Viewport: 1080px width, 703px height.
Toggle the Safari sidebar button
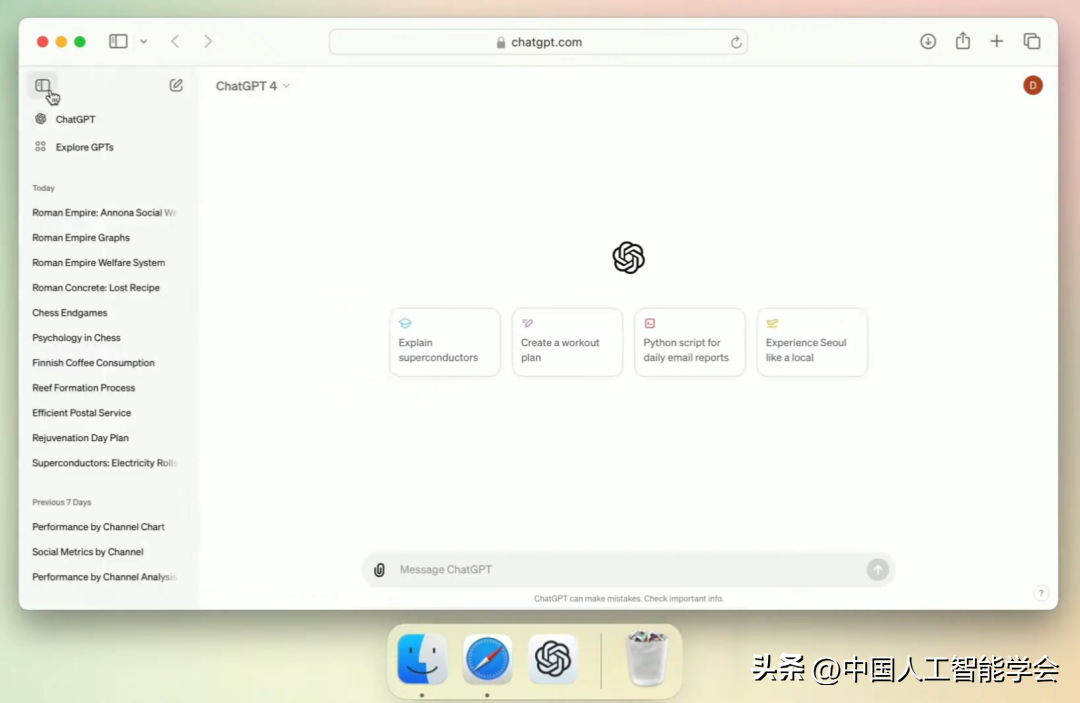click(118, 41)
